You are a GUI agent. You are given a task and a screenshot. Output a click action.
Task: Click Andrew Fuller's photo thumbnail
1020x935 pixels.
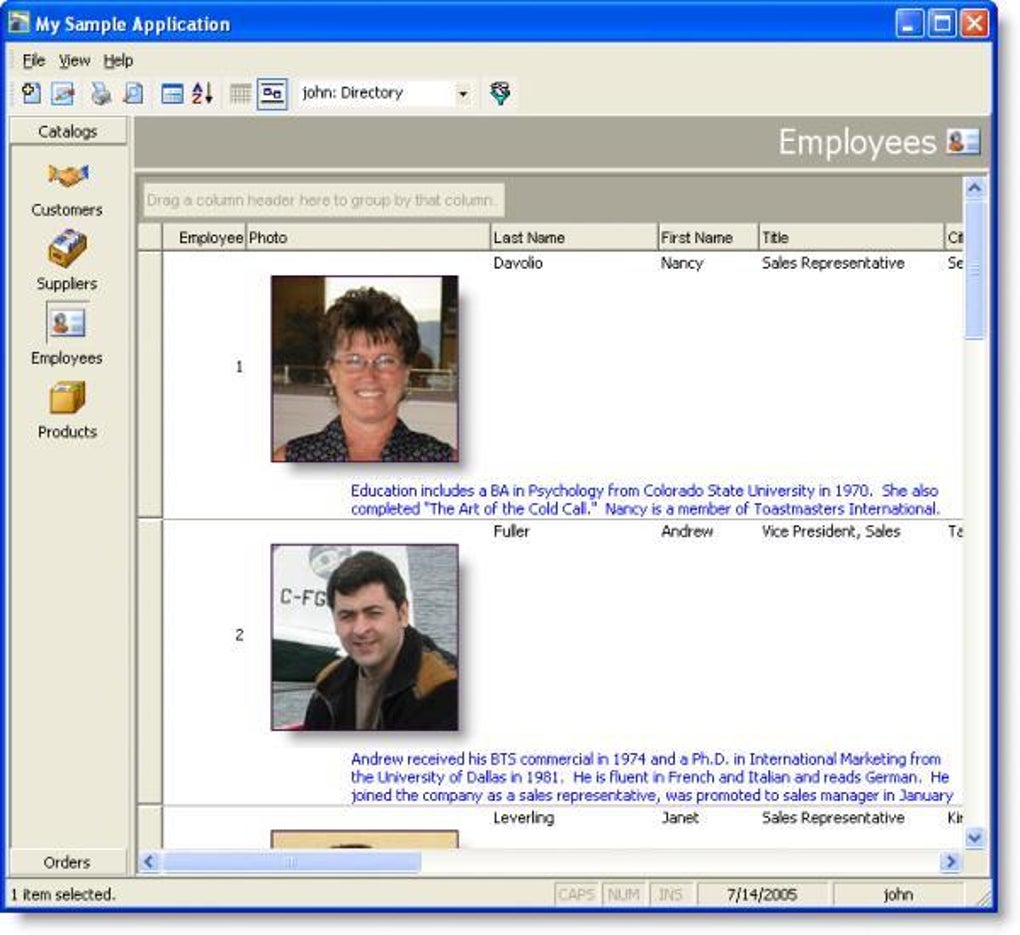point(365,637)
